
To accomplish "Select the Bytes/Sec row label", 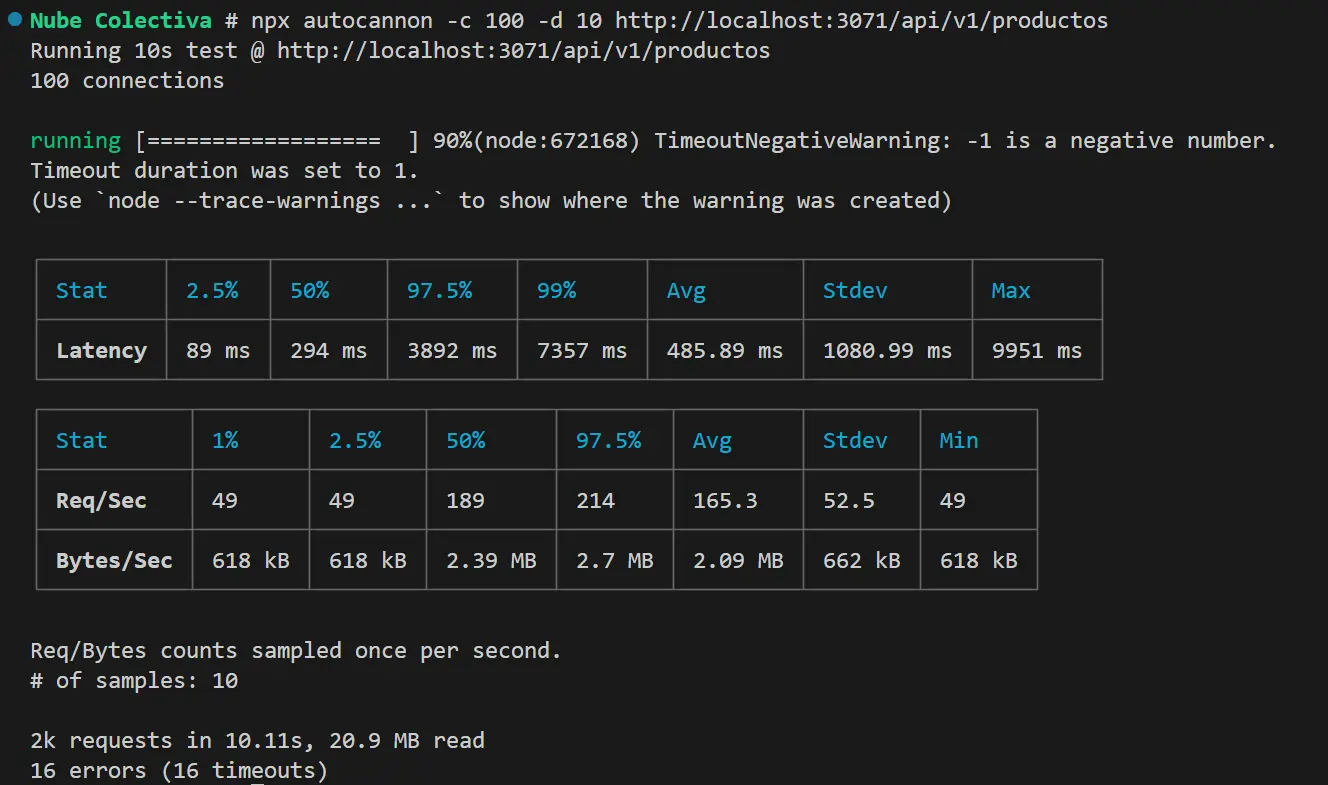I will (x=114, y=561).
